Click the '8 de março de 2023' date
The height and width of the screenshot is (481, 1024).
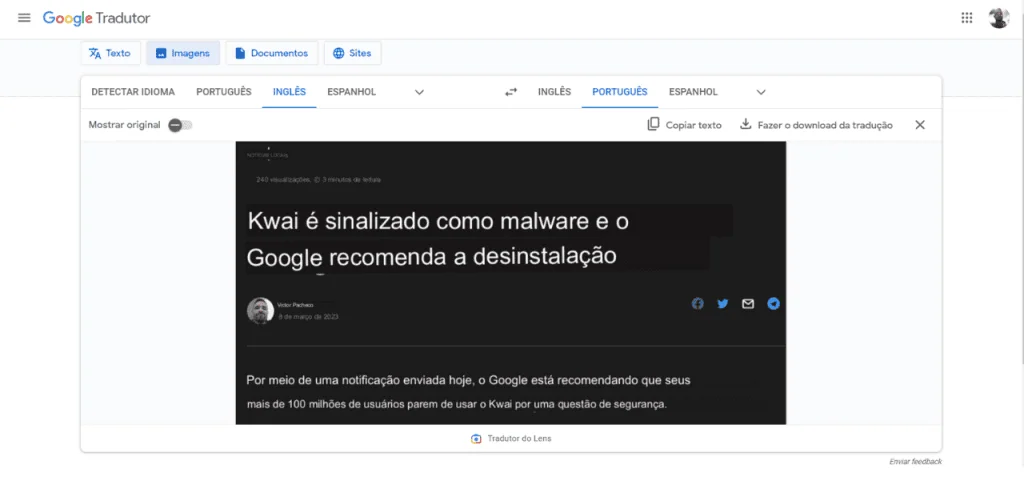(x=308, y=317)
